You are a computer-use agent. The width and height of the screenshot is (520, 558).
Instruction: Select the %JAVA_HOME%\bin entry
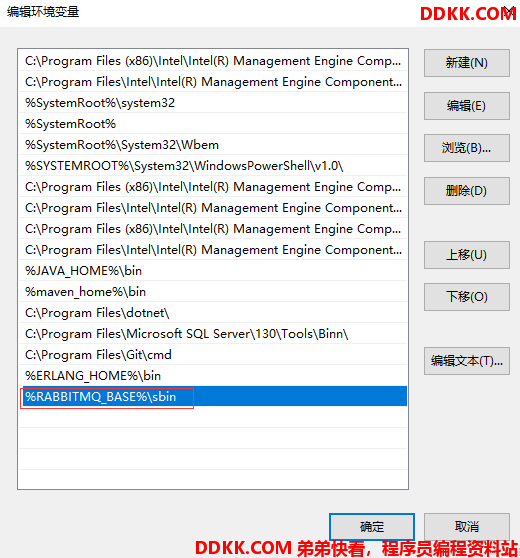pyautogui.click(x=213, y=270)
